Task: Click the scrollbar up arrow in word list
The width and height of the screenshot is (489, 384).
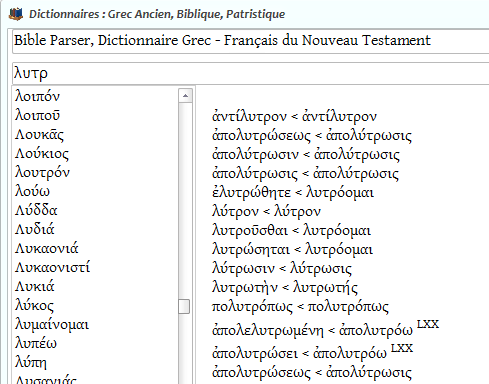Action: pyautogui.click(x=185, y=96)
